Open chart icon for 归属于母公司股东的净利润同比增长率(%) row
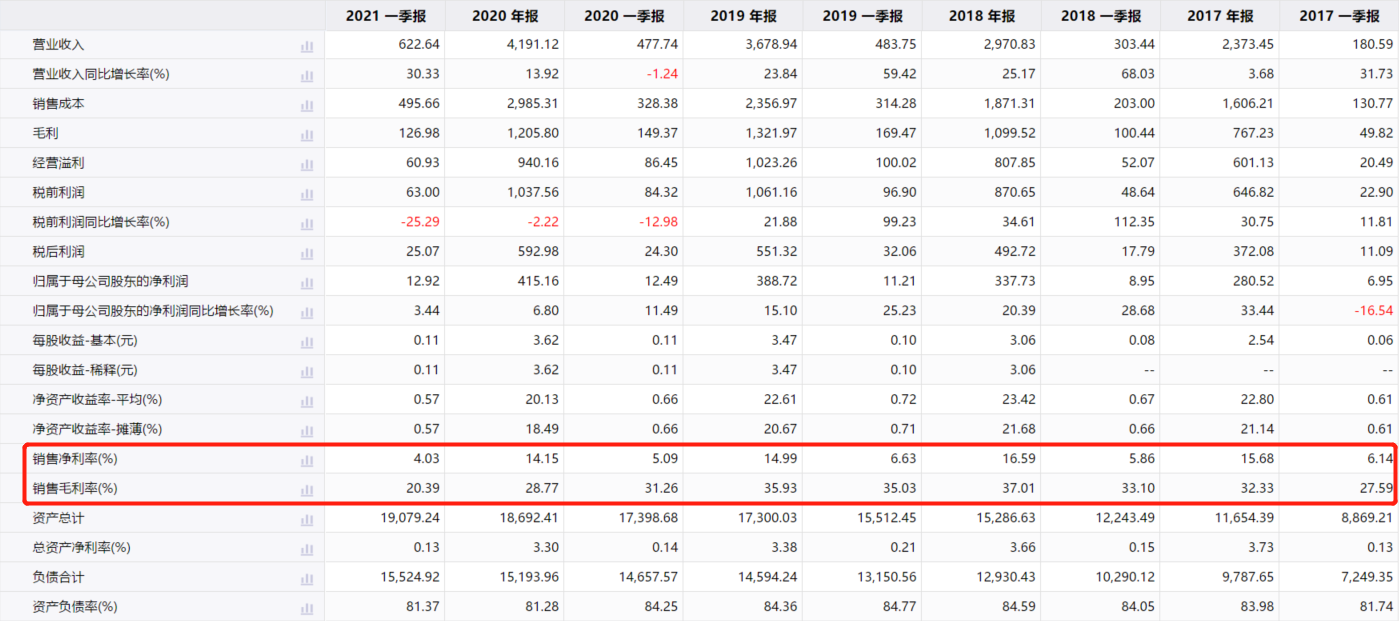Screen dimensions: 1399x621 click(307, 312)
